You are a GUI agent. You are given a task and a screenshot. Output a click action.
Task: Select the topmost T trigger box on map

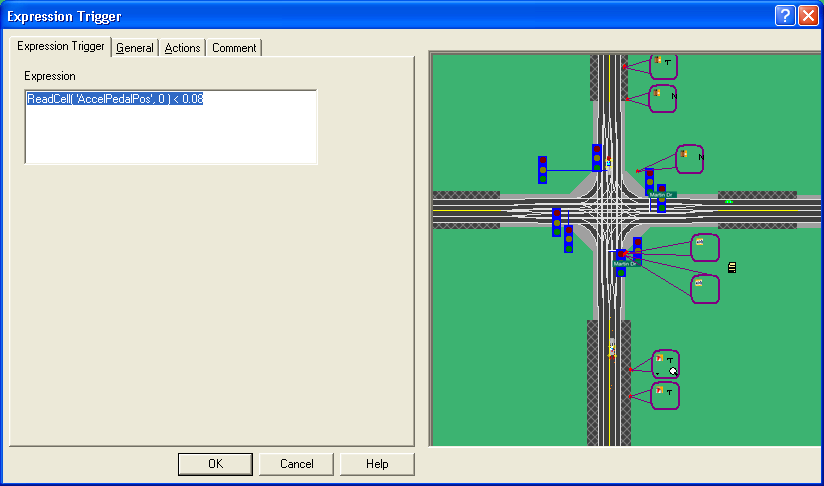663,66
